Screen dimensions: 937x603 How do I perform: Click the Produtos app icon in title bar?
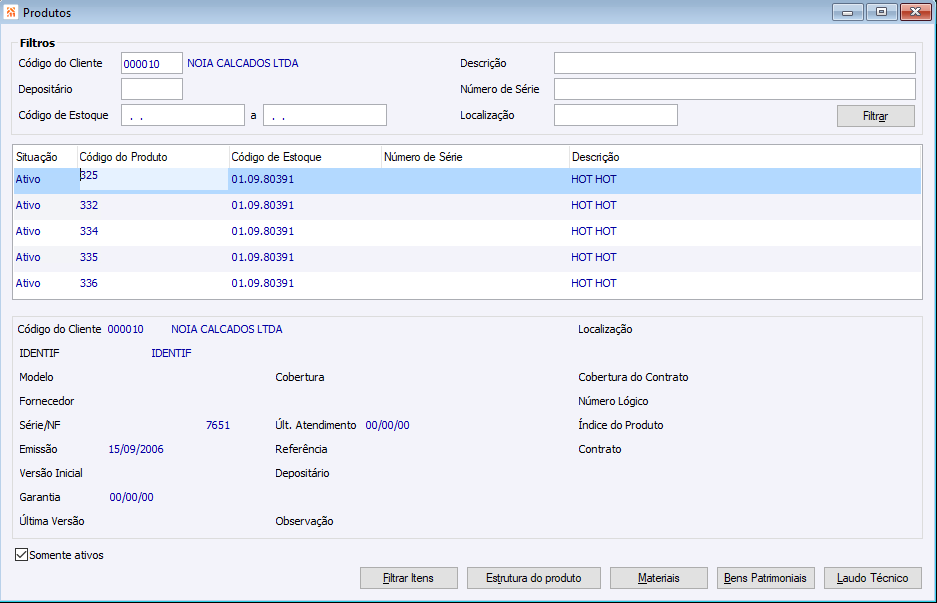[x=11, y=12]
